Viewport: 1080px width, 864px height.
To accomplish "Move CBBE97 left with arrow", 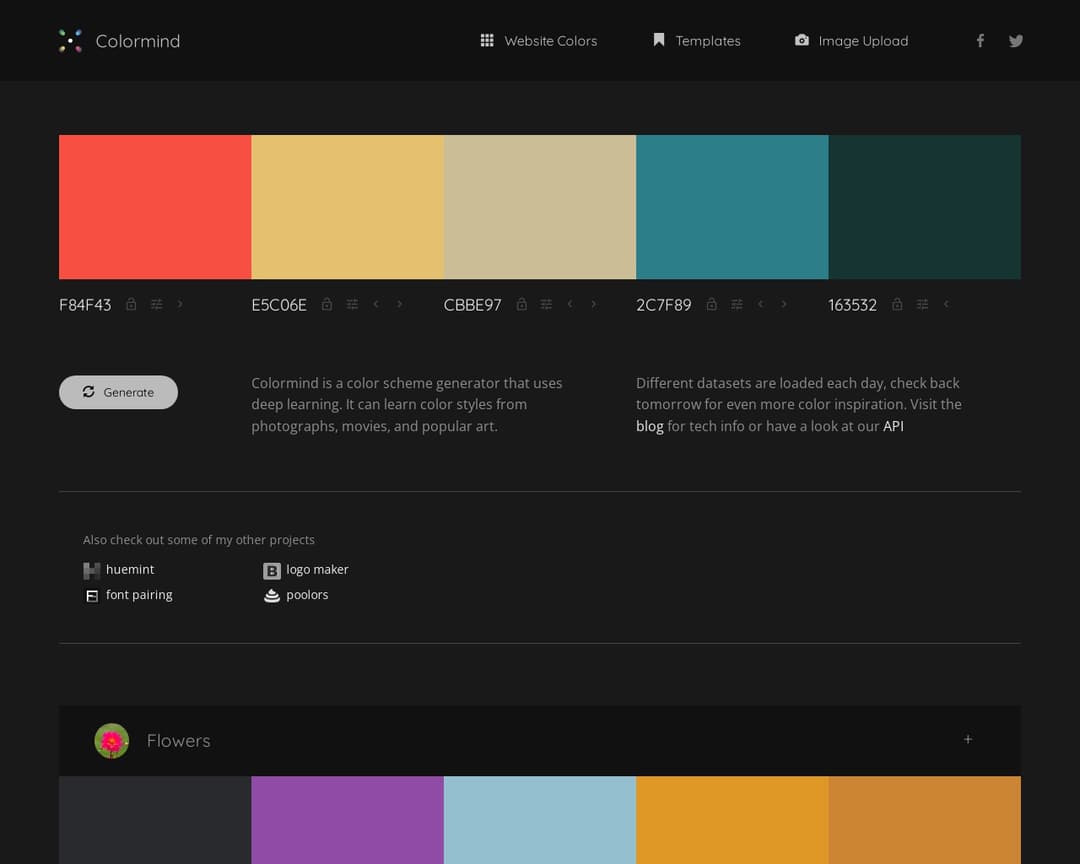I will click(570, 304).
